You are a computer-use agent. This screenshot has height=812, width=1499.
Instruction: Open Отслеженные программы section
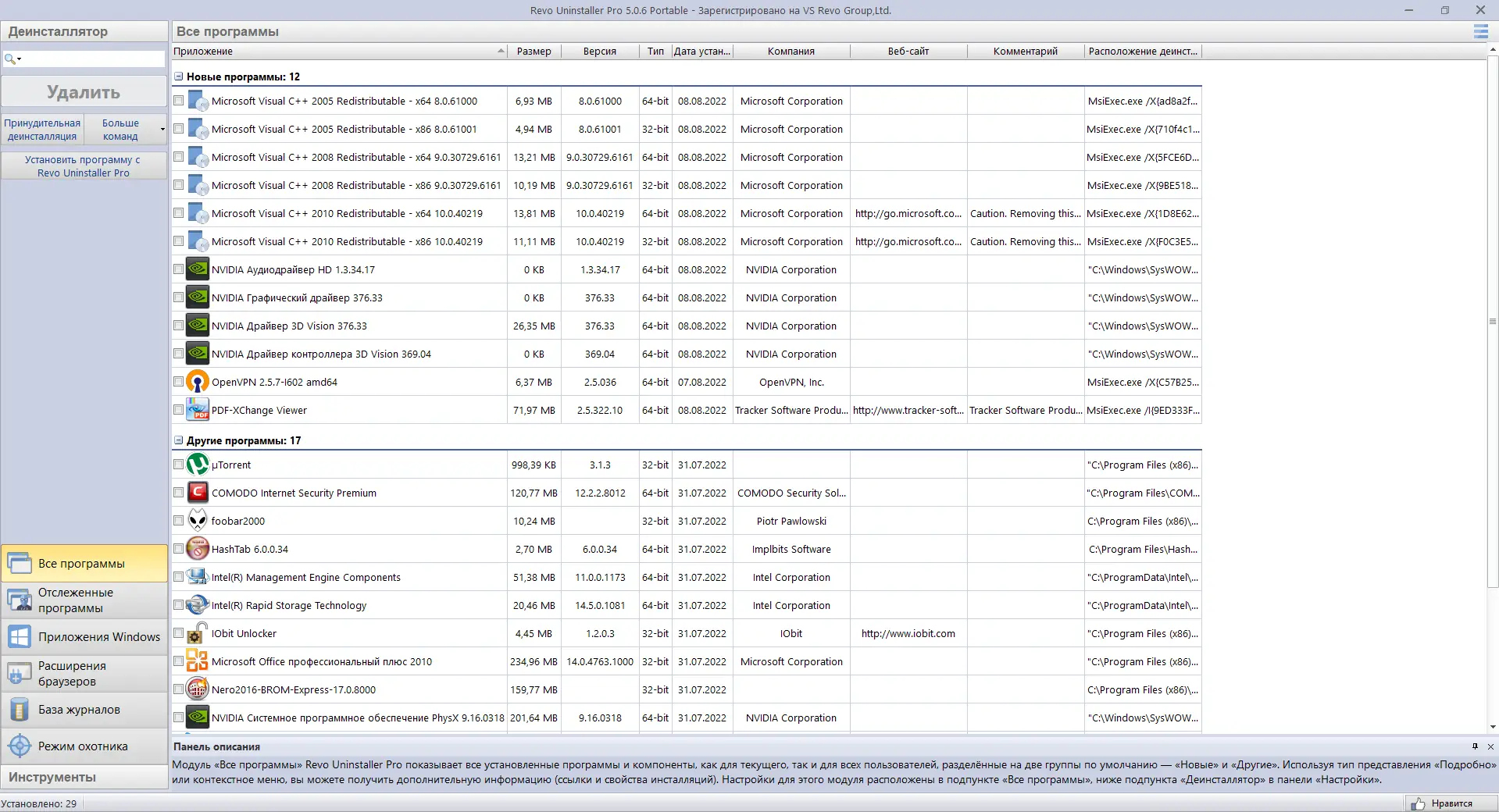(84, 600)
